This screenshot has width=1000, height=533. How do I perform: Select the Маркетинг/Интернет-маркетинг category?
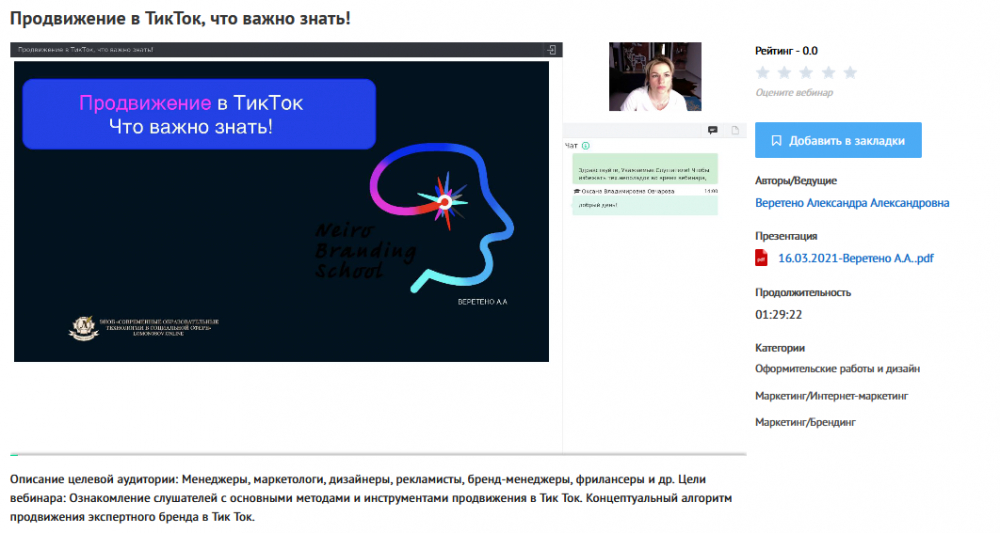(x=831, y=396)
